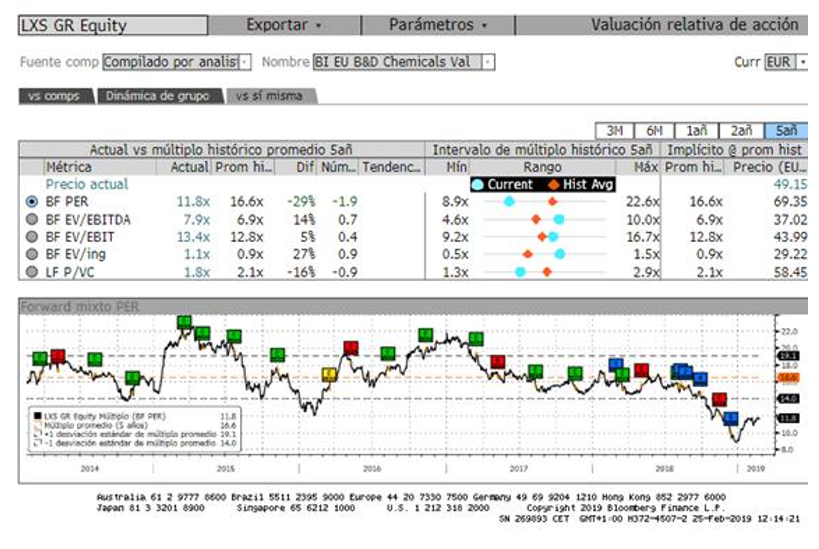The height and width of the screenshot is (549, 819).
Task: Click the 19.1 upper deviation axis label
Action: (x=788, y=356)
